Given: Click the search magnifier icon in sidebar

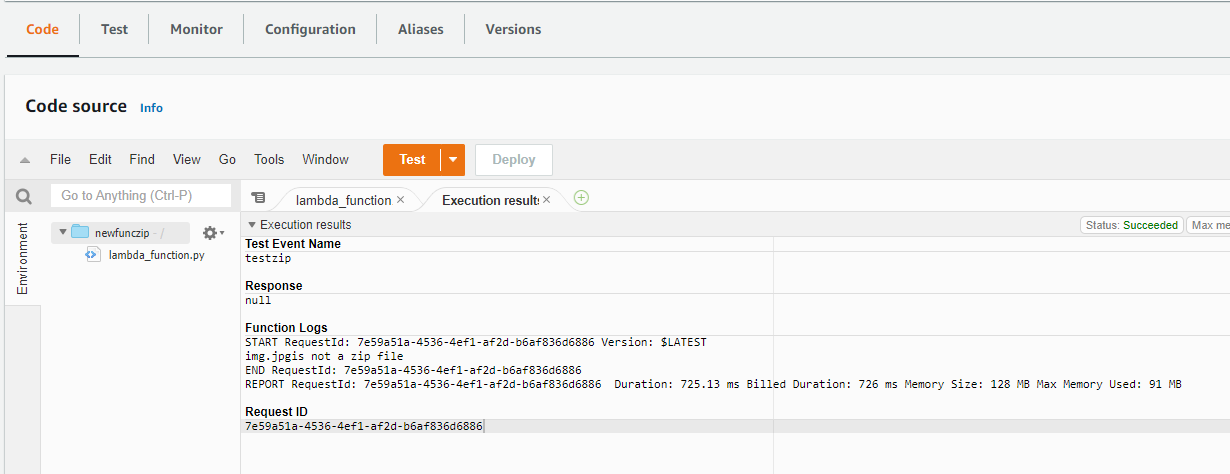Looking at the screenshot, I should coord(23,196).
